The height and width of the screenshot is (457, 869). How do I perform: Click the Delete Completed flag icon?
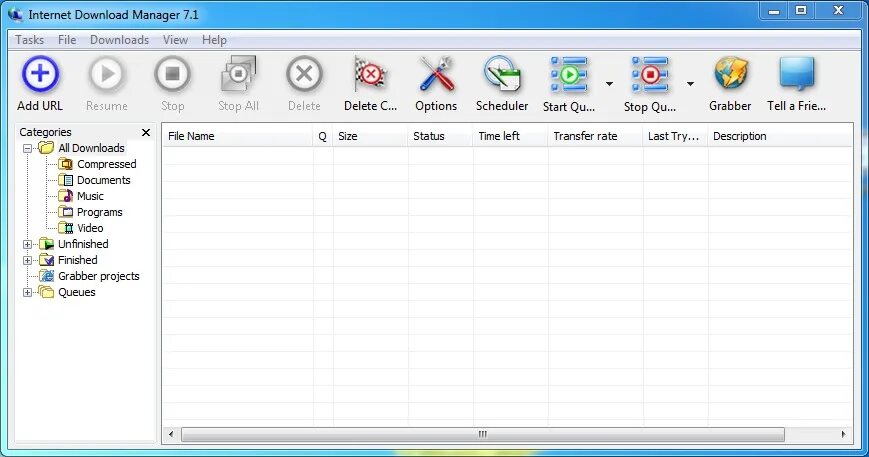click(370, 74)
